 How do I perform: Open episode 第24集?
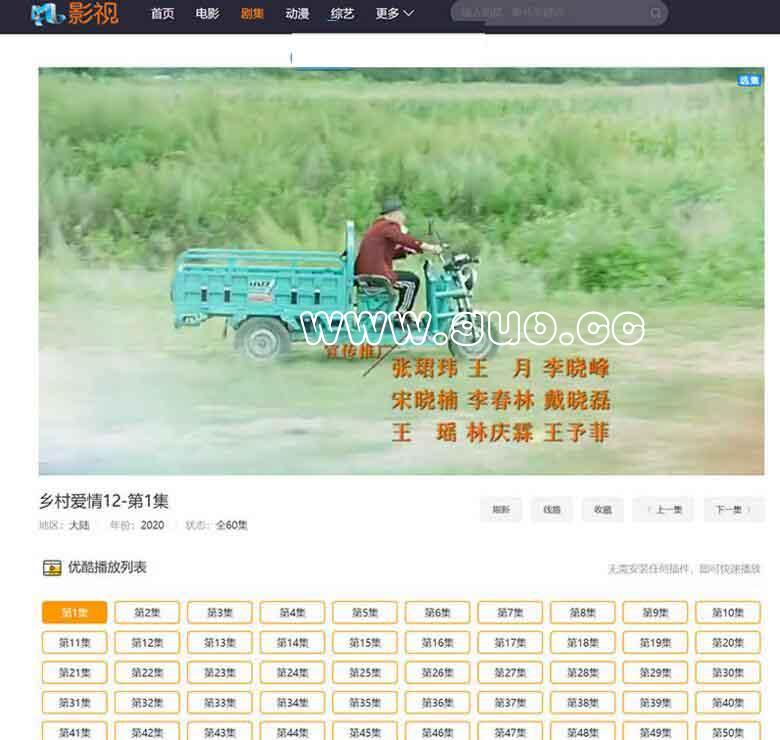[x=292, y=672]
